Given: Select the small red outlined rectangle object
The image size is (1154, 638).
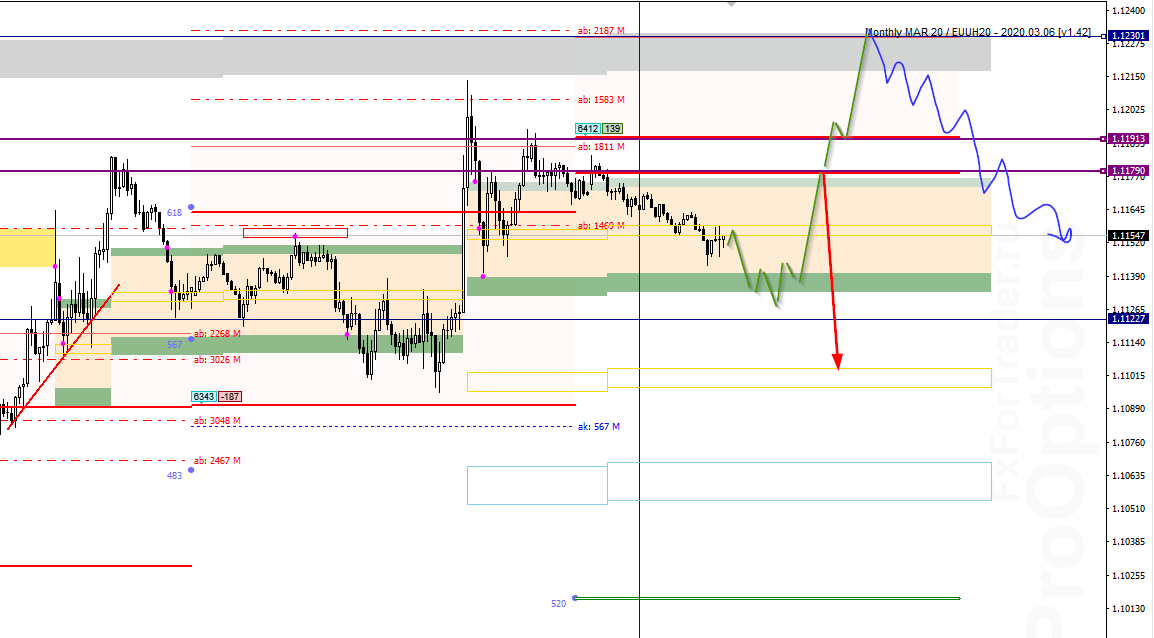Looking at the screenshot, I should pyautogui.click(x=295, y=233).
